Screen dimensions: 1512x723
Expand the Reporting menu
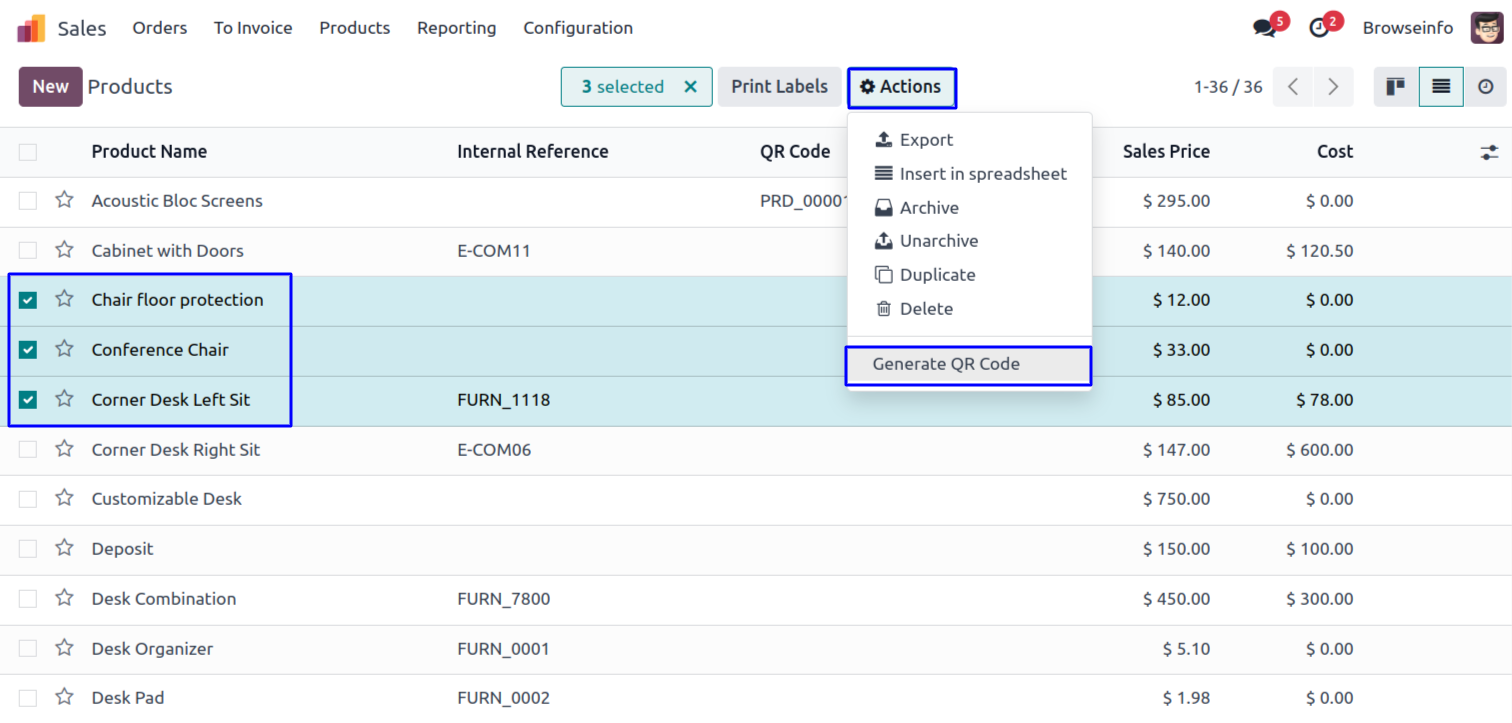[x=456, y=28]
